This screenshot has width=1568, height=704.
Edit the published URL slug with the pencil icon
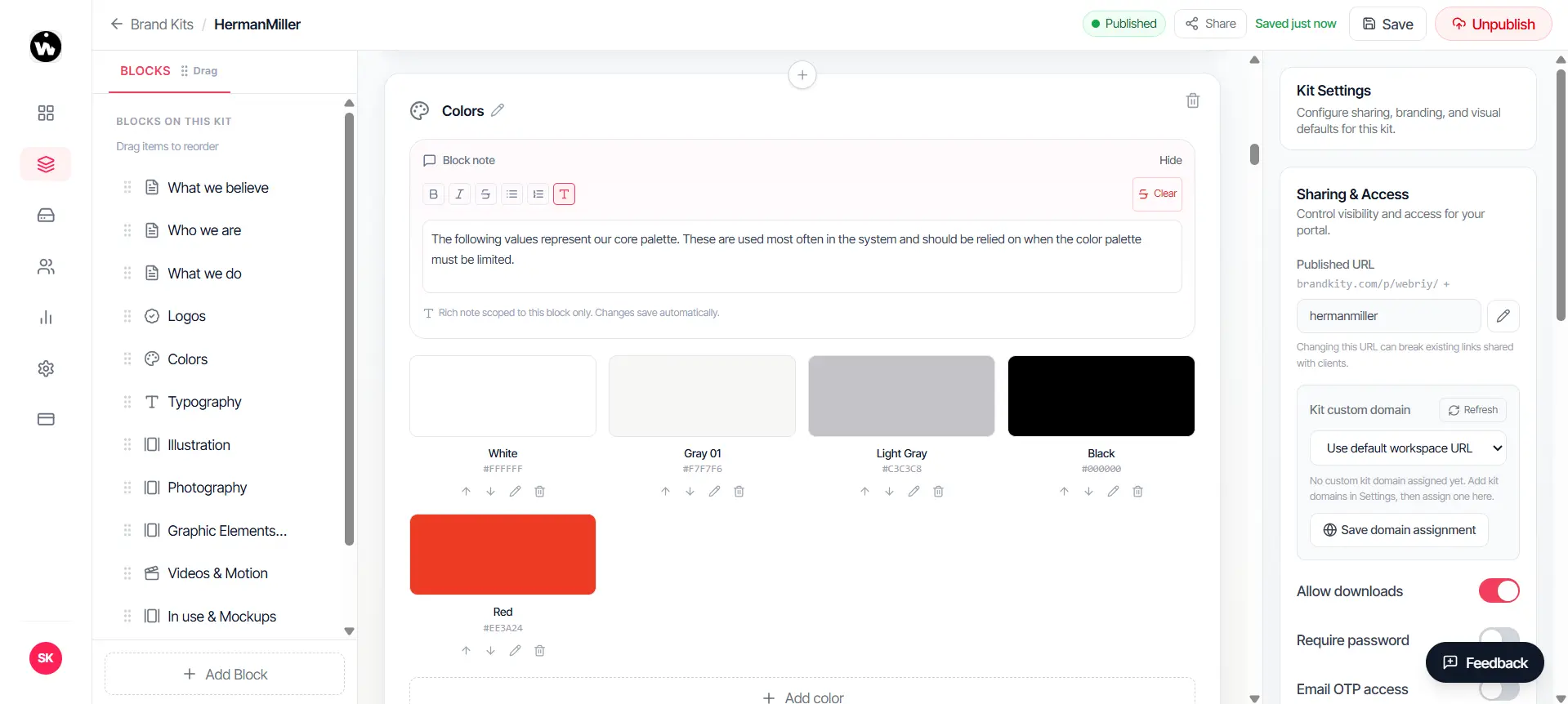(1503, 316)
